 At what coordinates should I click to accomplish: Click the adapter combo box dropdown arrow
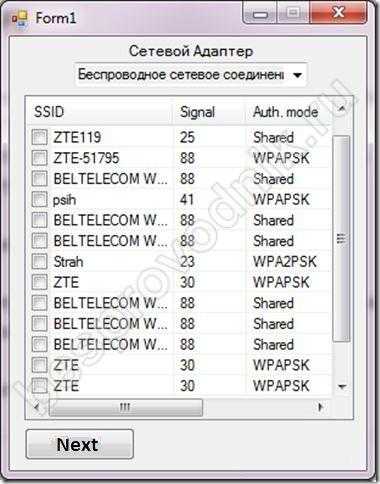297,75
